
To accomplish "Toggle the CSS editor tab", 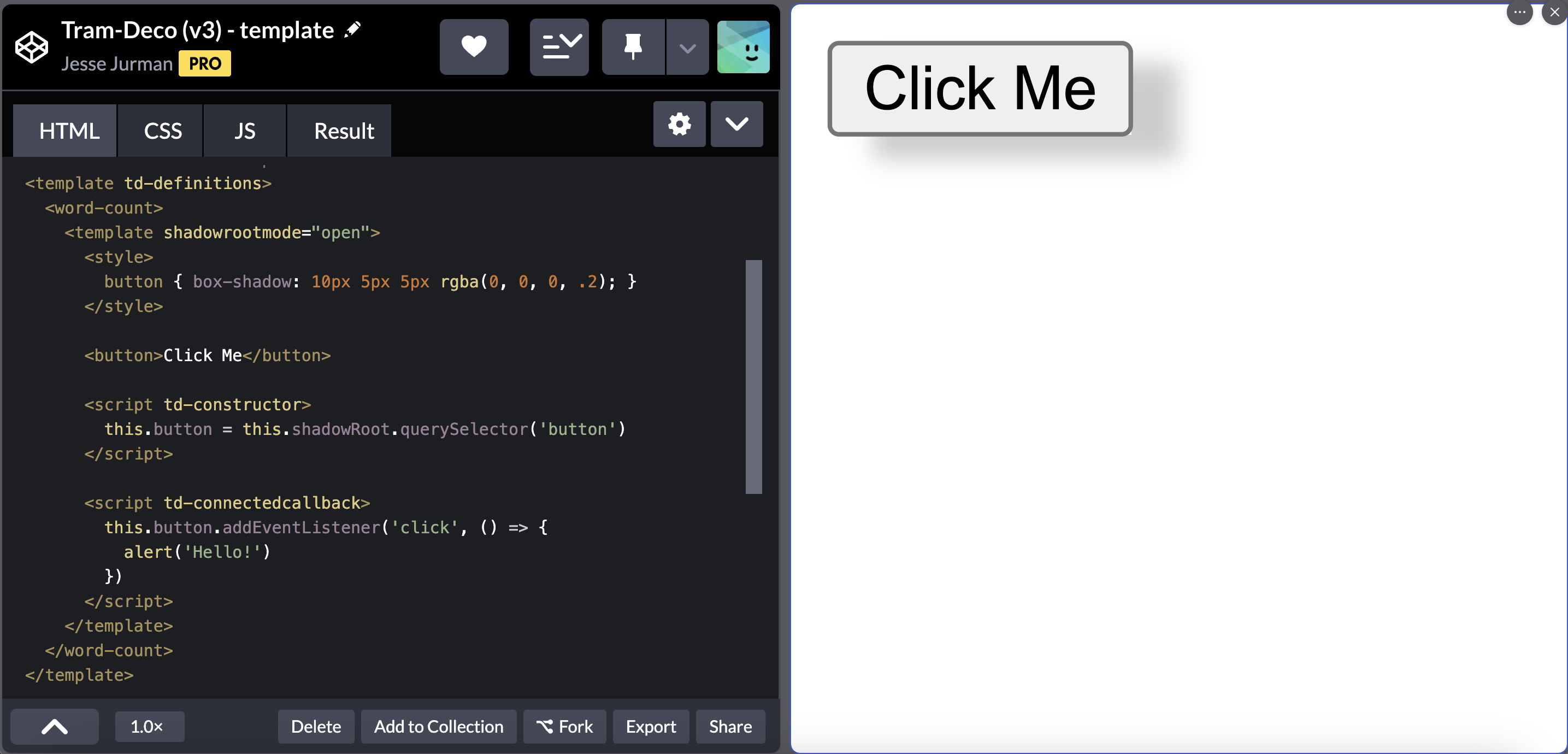I will tap(162, 131).
